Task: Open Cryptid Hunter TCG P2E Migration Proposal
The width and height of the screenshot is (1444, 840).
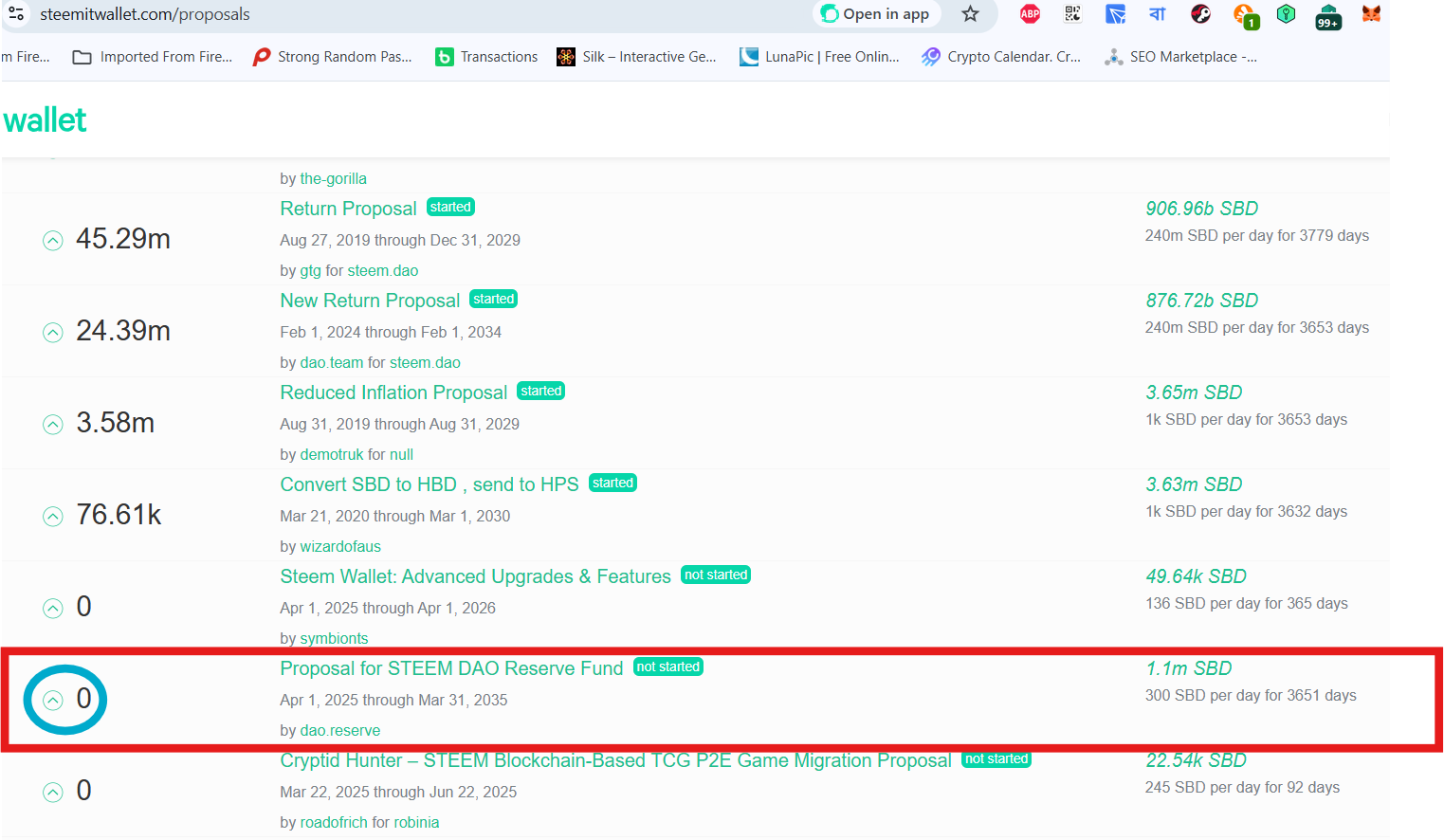Action: (615, 760)
